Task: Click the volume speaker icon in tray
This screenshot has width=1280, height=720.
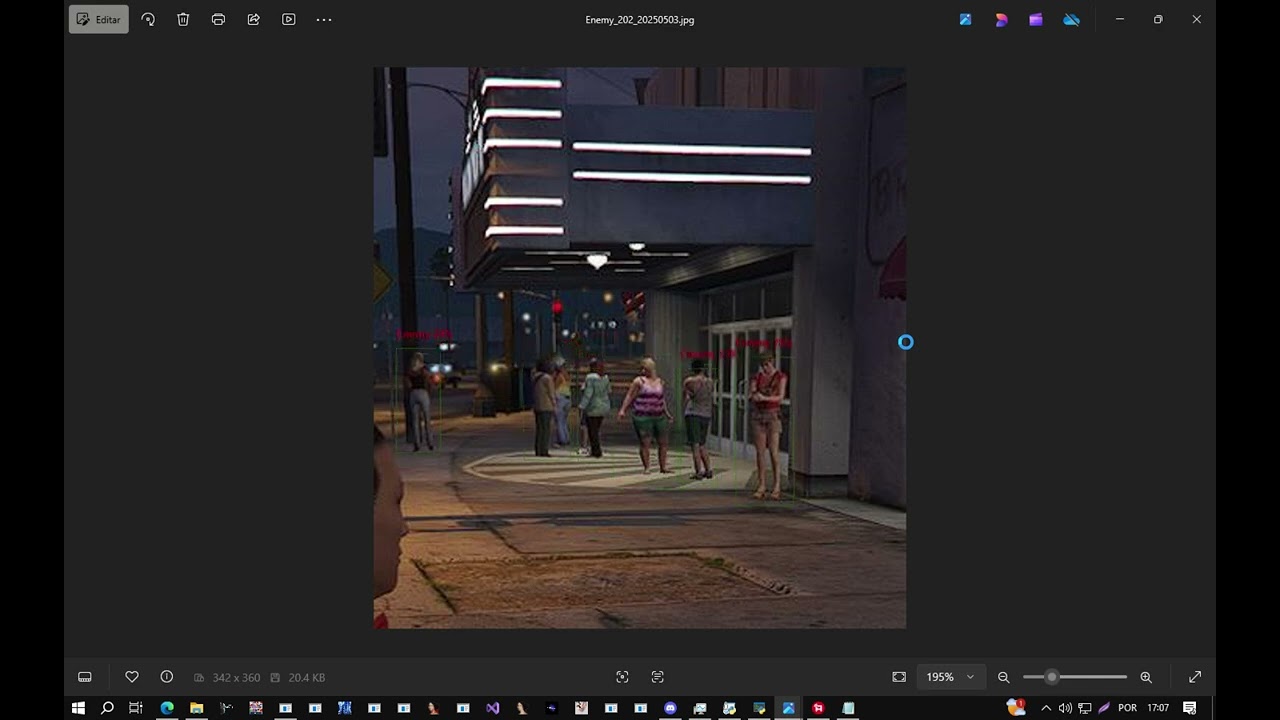Action: coord(1065,708)
